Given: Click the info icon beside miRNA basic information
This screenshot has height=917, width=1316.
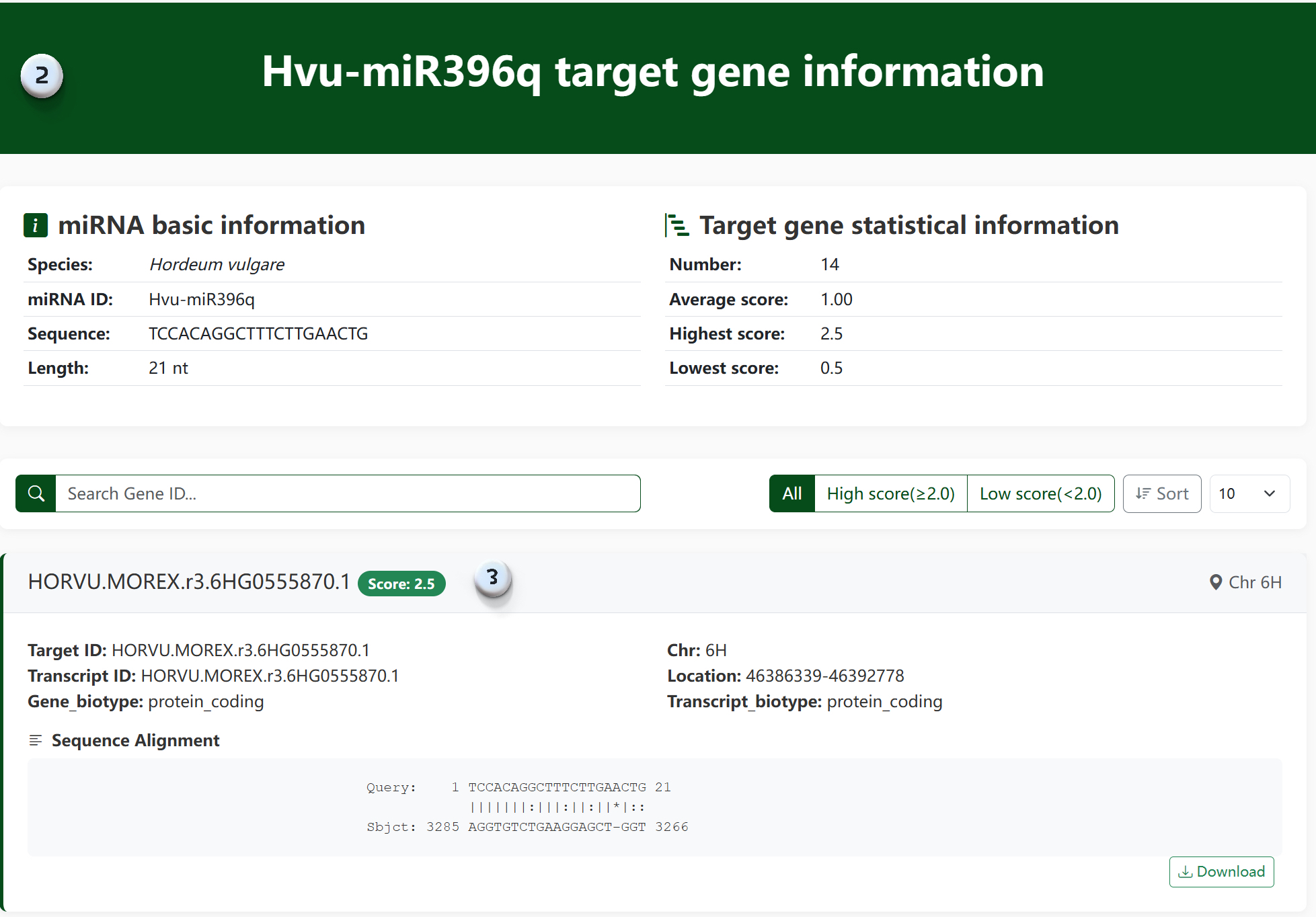Looking at the screenshot, I should [x=36, y=225].
